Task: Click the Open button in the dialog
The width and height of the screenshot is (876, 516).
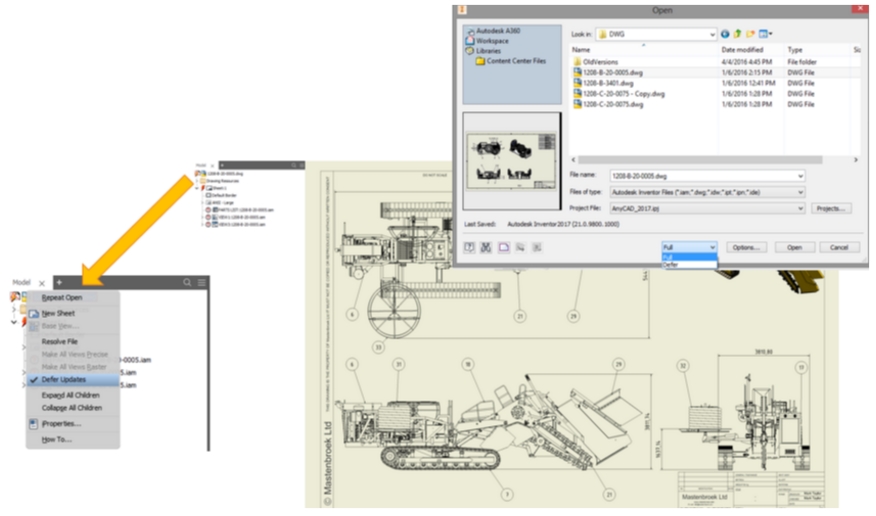Action: 794,247
